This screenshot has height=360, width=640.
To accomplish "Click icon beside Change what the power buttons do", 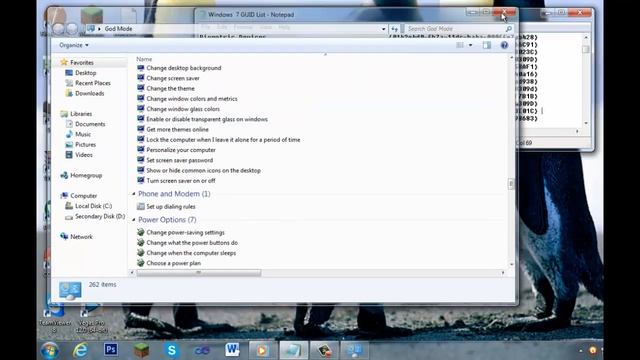I will (141, 242).
